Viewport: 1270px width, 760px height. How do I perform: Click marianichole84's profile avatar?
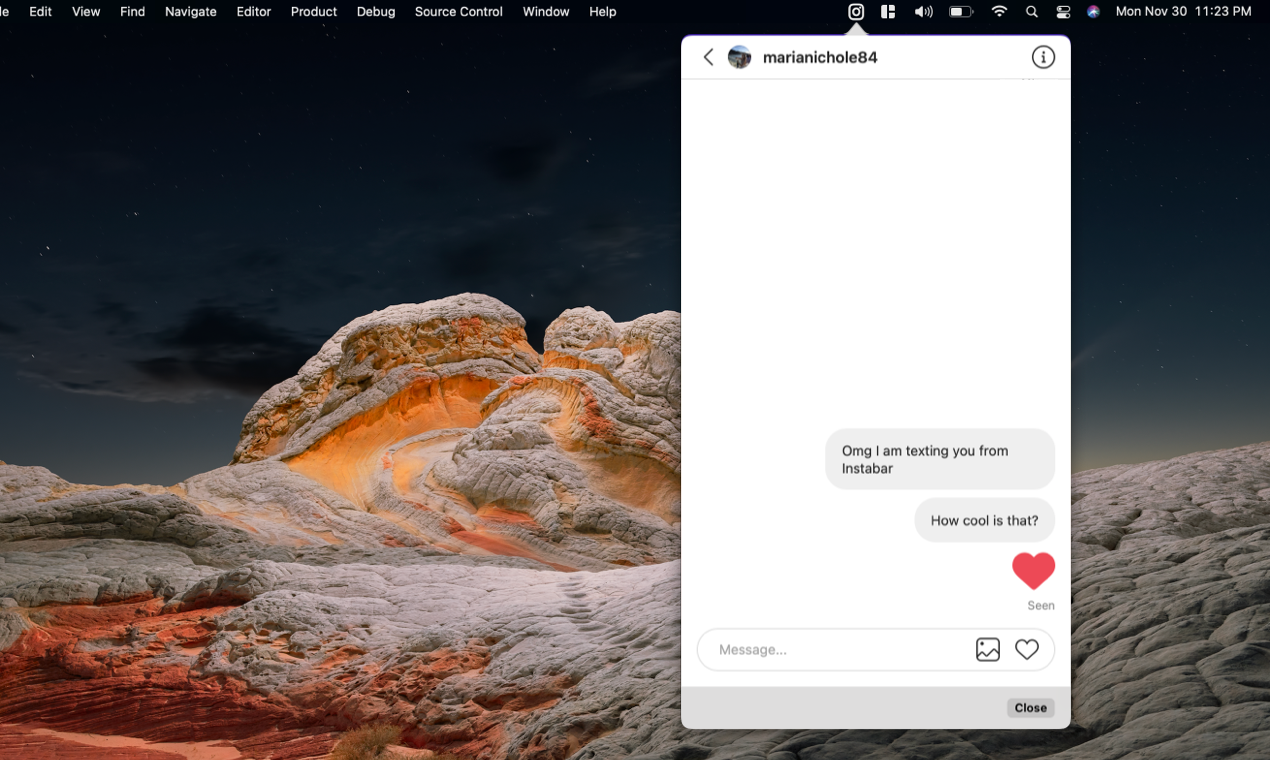(740, 57)
